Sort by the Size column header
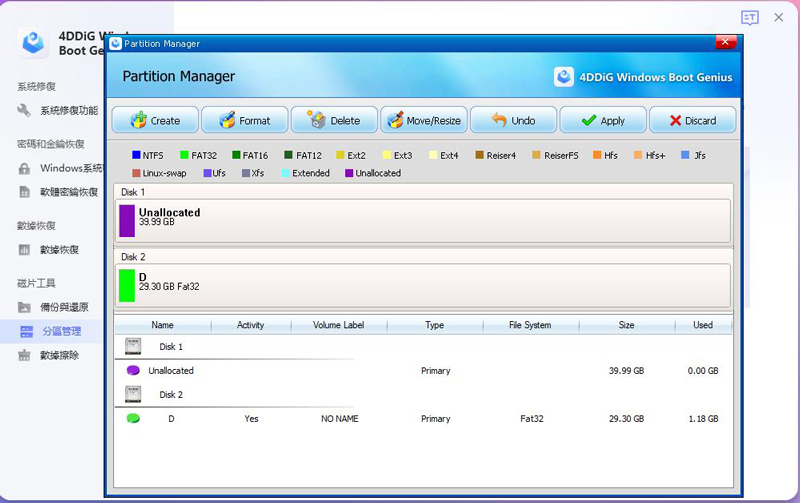Image resolution: width=800 pixels, height=503 pixels. click(626, 325)
